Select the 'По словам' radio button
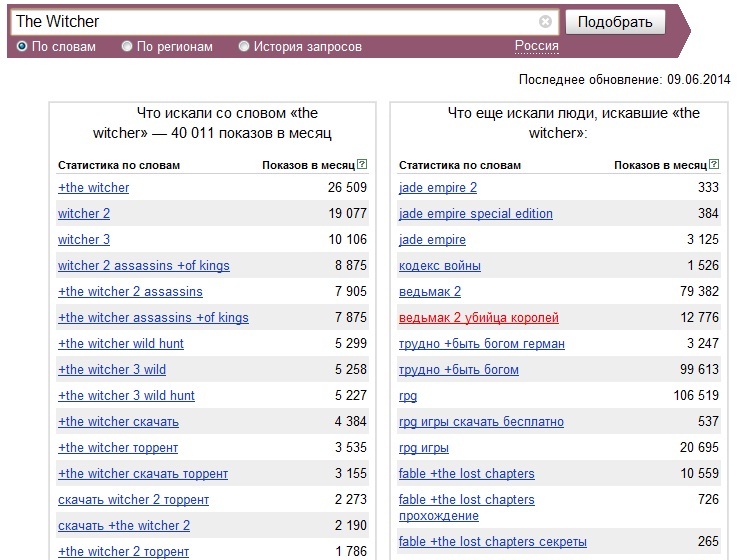 (22, 46)
